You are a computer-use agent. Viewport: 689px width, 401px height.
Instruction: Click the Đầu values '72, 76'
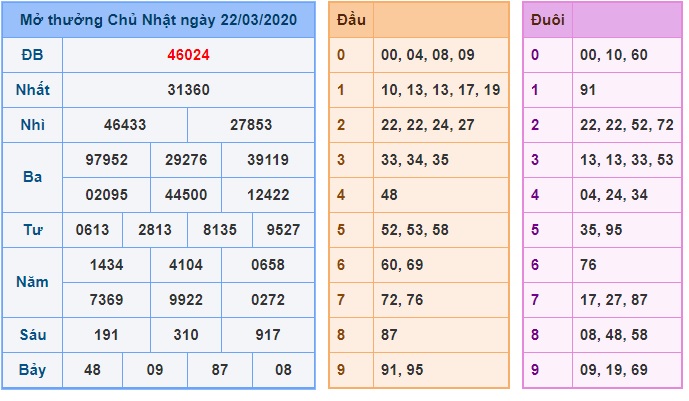point(402,300)
